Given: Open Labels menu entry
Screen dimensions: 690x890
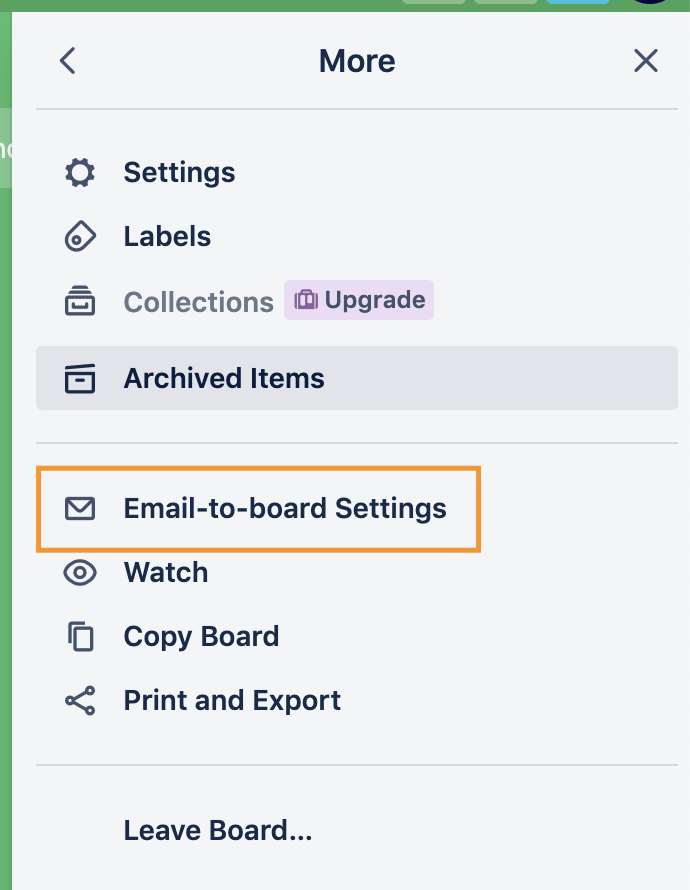Looking at the screenshot, I should tap(167, 237).
